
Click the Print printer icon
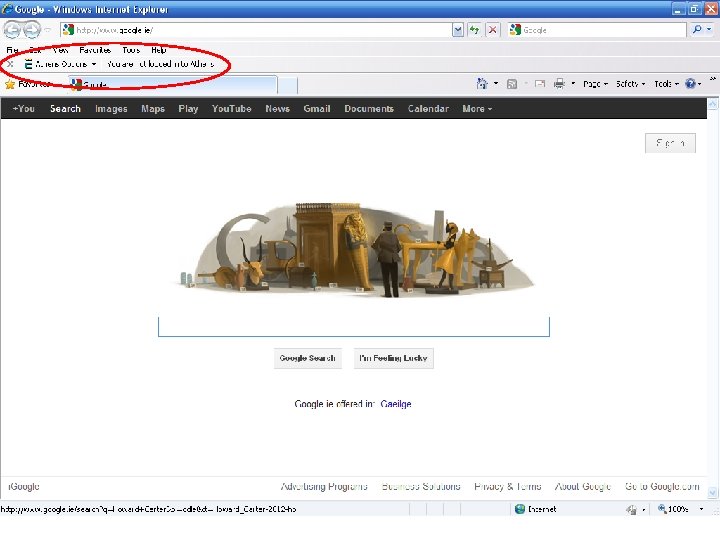pos(559,84)
